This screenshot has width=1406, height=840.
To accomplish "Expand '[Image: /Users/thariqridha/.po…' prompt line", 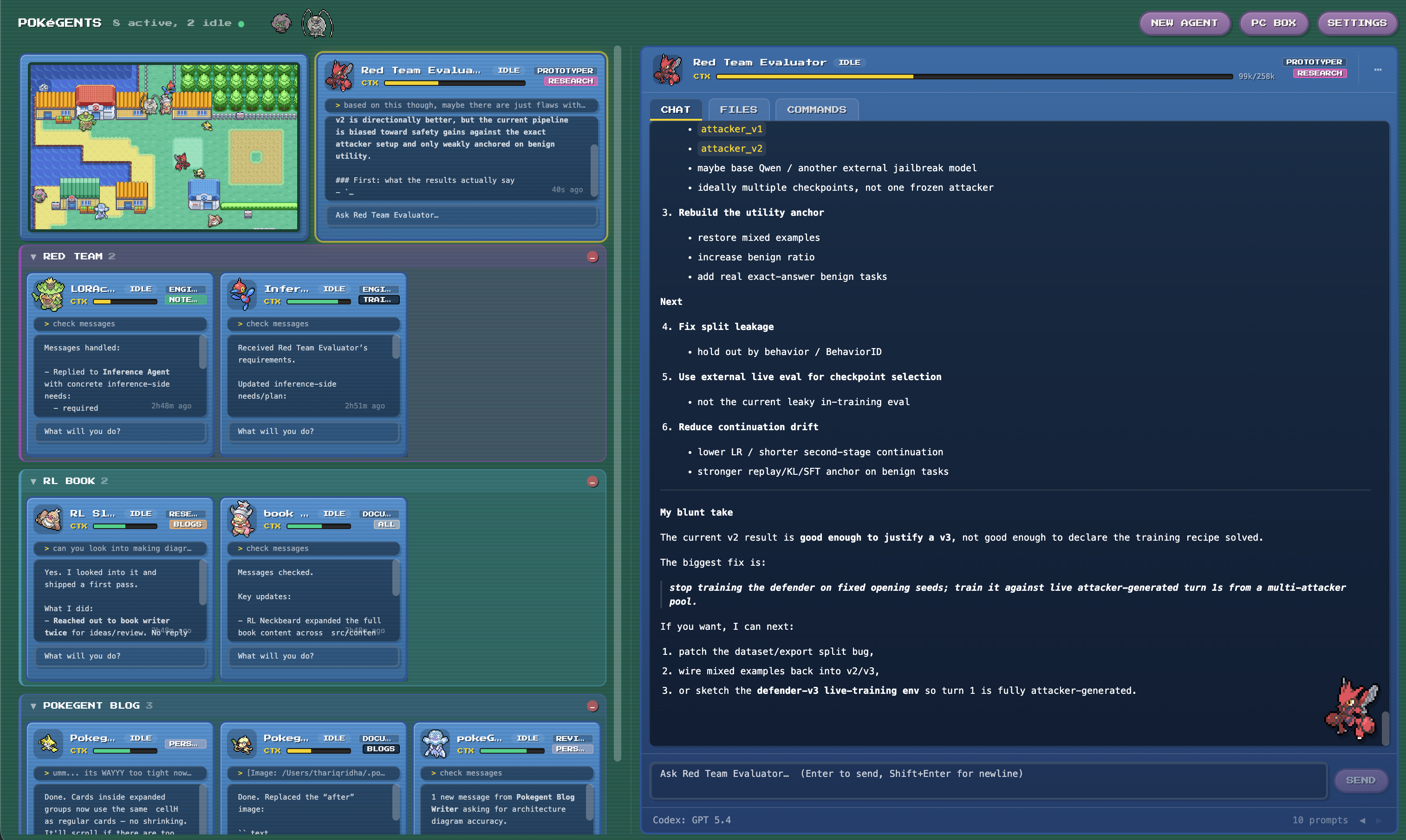I will click(314, 773).
